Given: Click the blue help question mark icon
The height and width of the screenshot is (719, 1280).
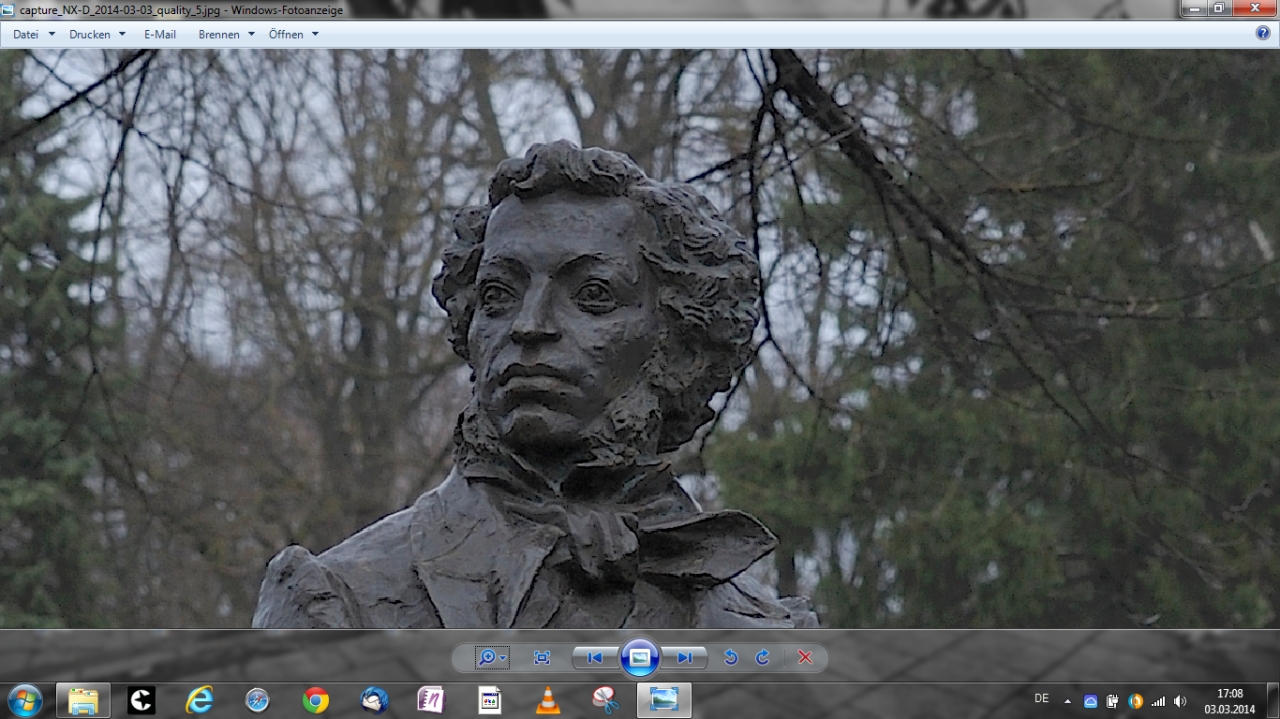Looking at the screenshot, I should tap(1263, 33).
